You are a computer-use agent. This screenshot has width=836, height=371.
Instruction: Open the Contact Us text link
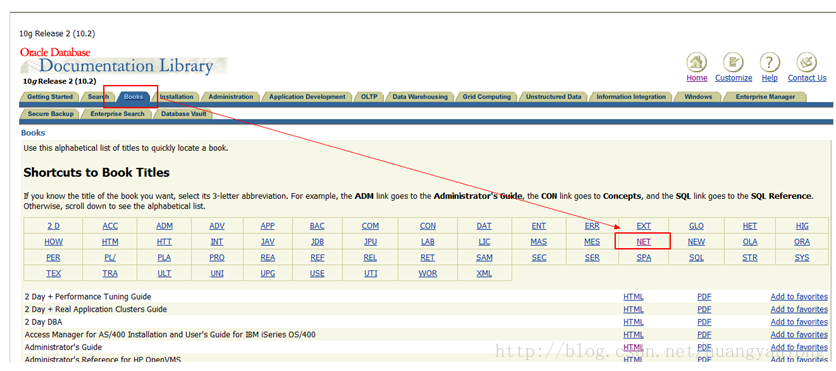pyautogui.click(x=807, y=78)
